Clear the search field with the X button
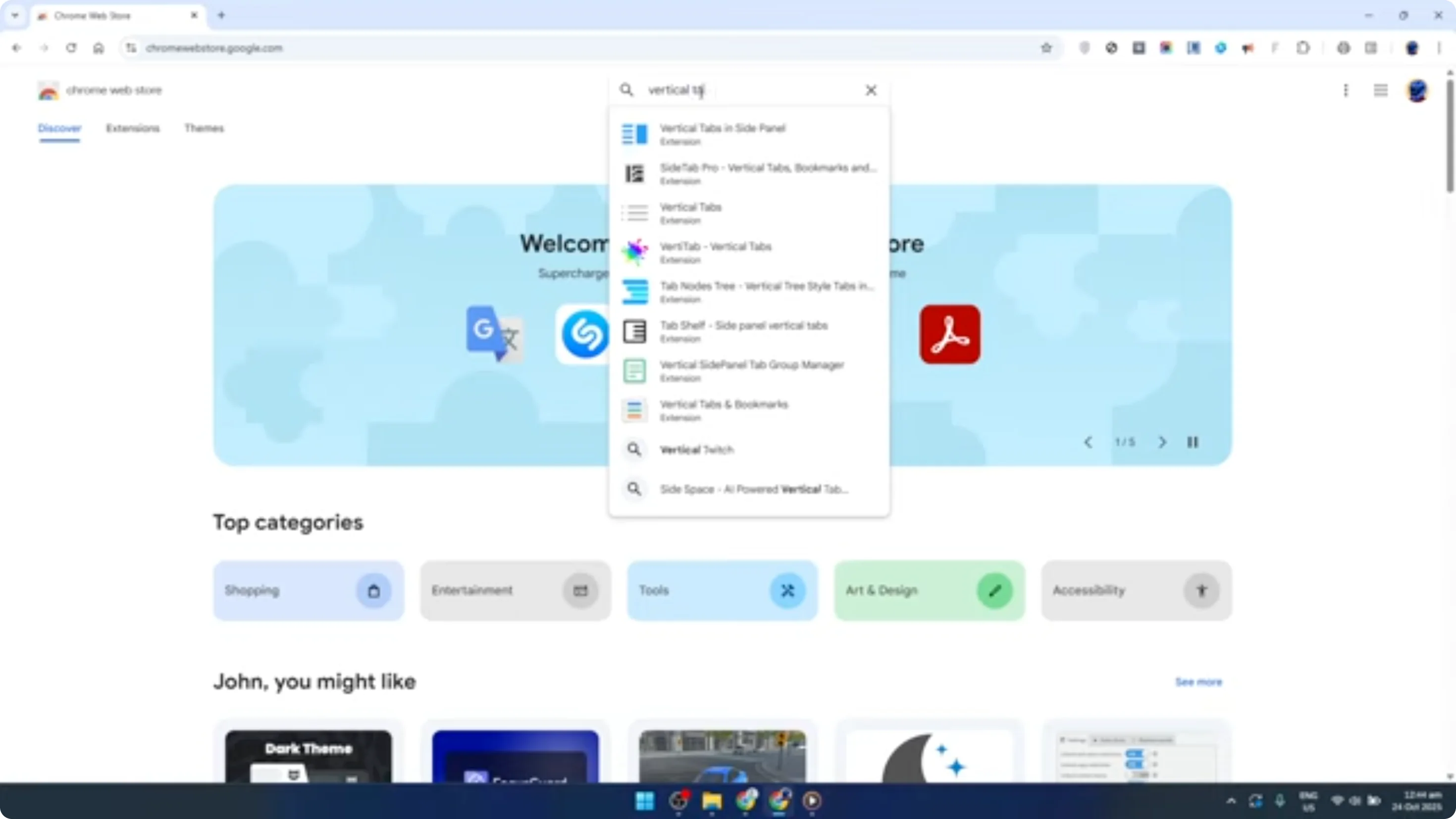 (871, 90)
